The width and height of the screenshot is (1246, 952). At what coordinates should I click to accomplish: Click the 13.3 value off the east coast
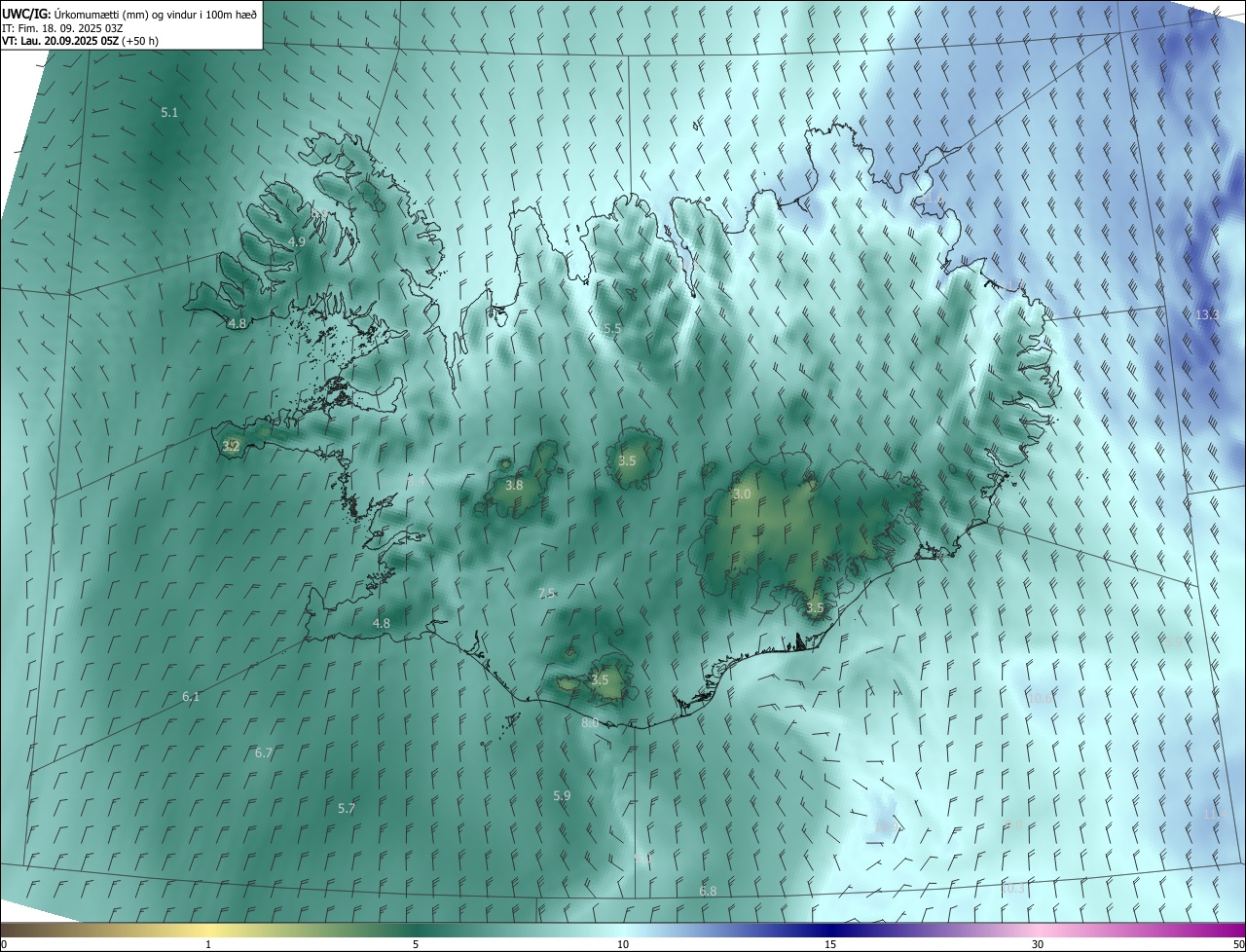pos(1207,314)
